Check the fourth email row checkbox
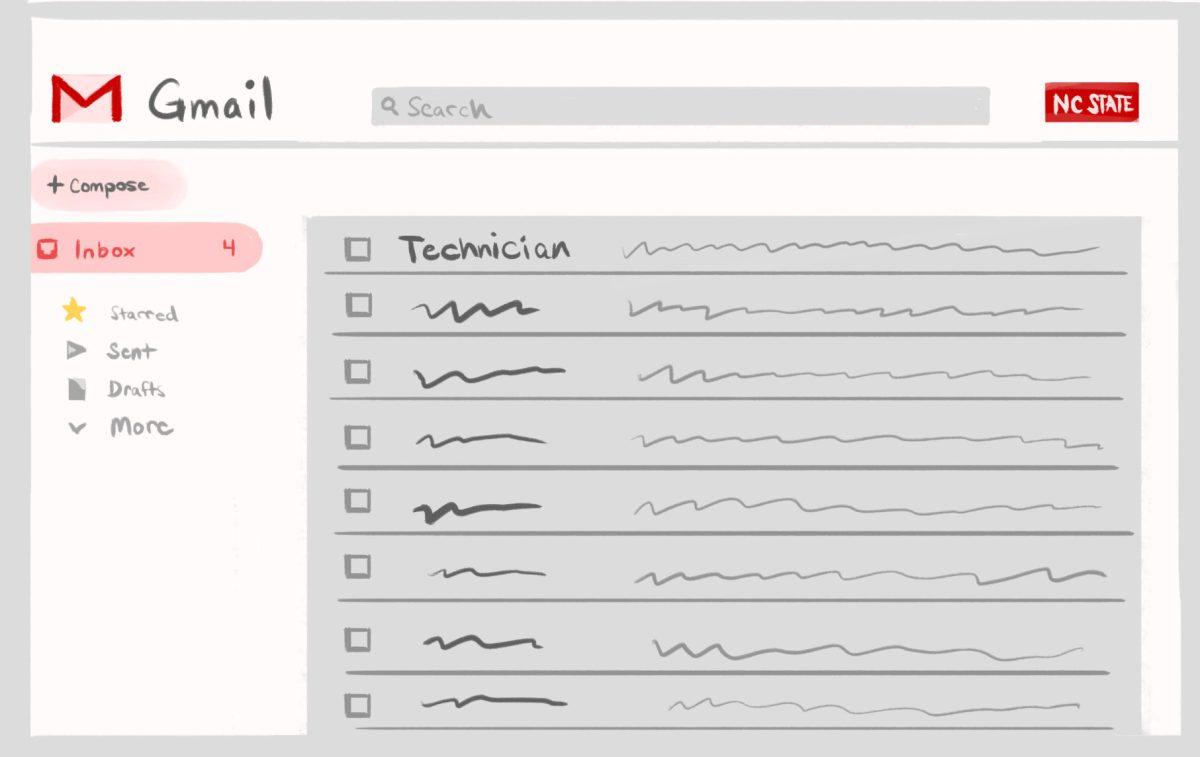1200x757 pixels. click(357, 437)
